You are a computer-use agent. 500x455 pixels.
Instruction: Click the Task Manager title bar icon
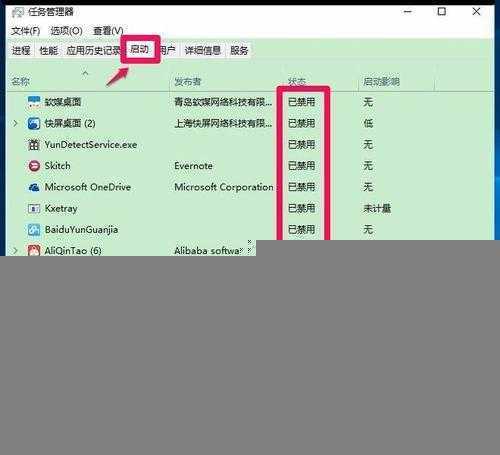tap(17, 12)
